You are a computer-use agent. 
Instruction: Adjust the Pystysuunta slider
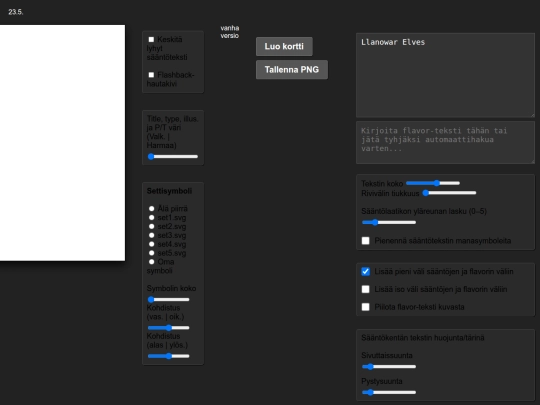coord(389,392)
